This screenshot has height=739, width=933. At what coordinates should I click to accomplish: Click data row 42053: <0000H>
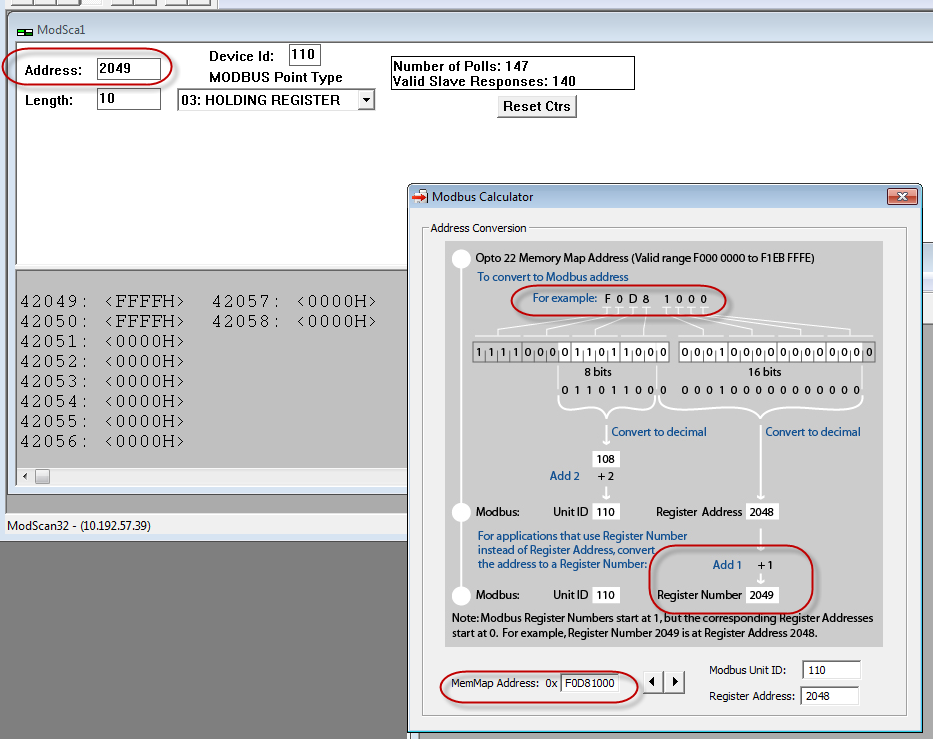pyautogui.click(x=102, y=381)
